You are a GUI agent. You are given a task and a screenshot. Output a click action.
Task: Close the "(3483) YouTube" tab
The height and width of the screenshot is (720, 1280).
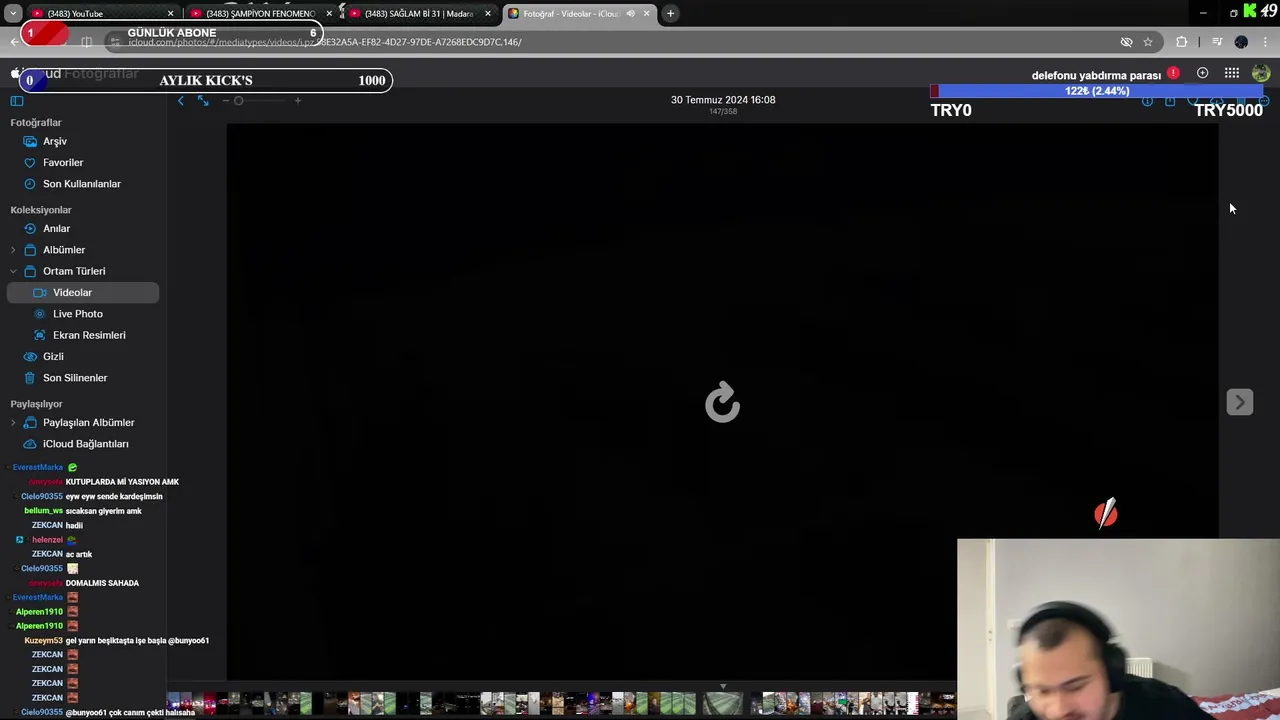coord(170,13)
